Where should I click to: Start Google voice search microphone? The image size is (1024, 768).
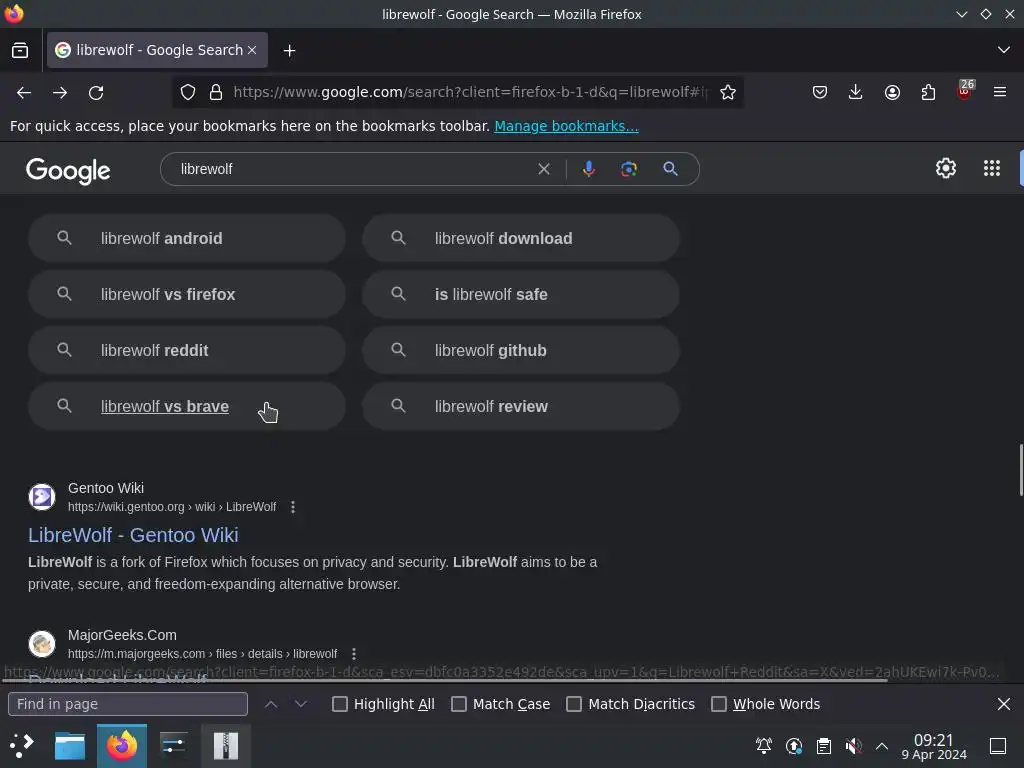(588, 169)
